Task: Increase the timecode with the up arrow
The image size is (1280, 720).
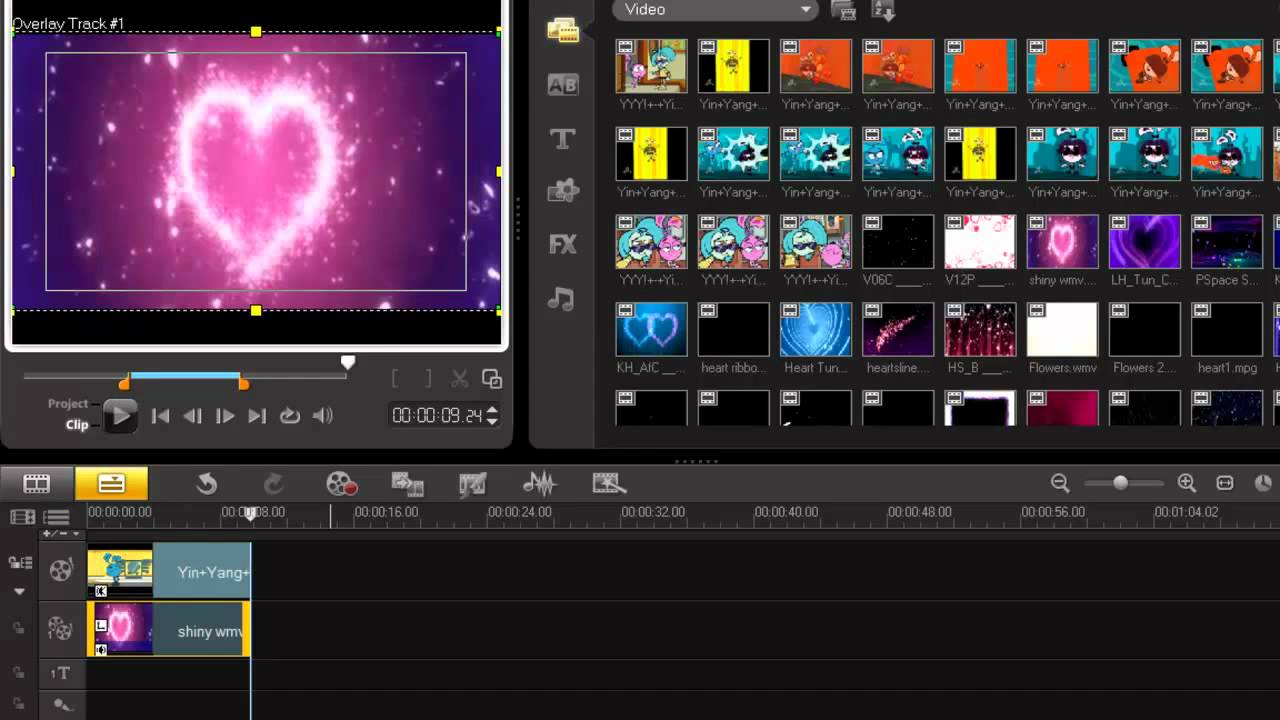Action: pos(492,410)
